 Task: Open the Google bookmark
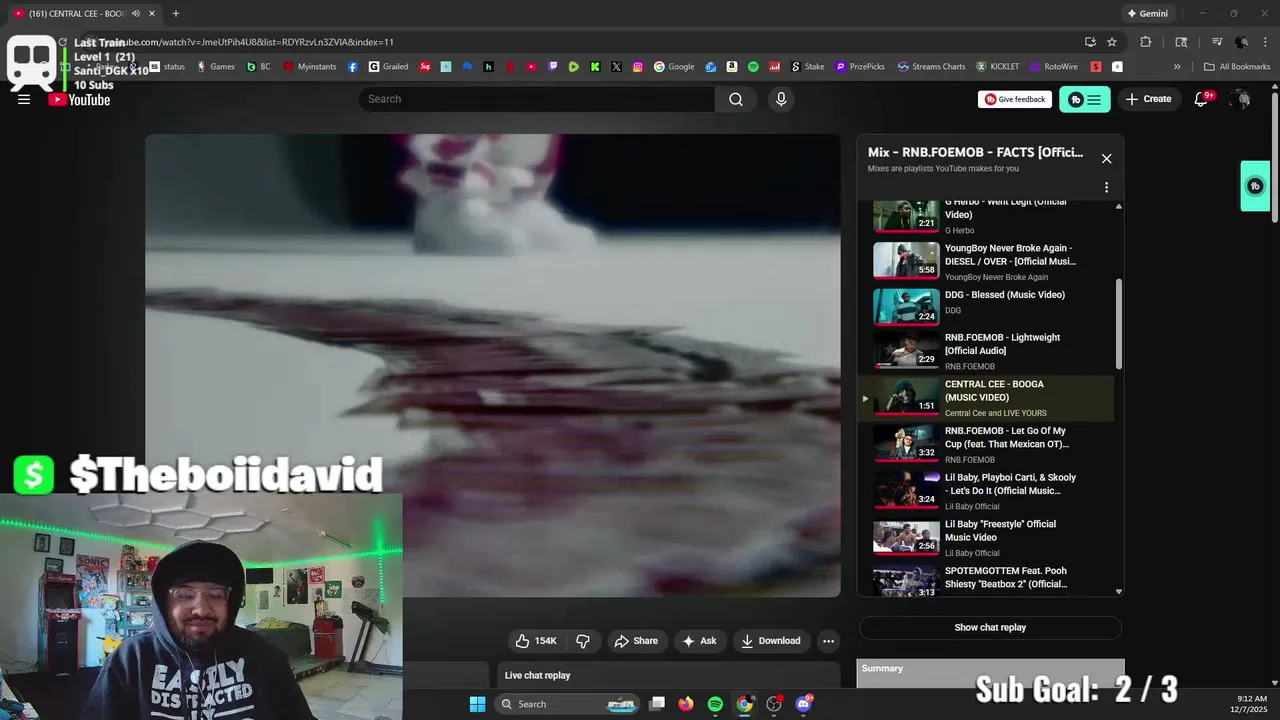click(x=674, y=67)
